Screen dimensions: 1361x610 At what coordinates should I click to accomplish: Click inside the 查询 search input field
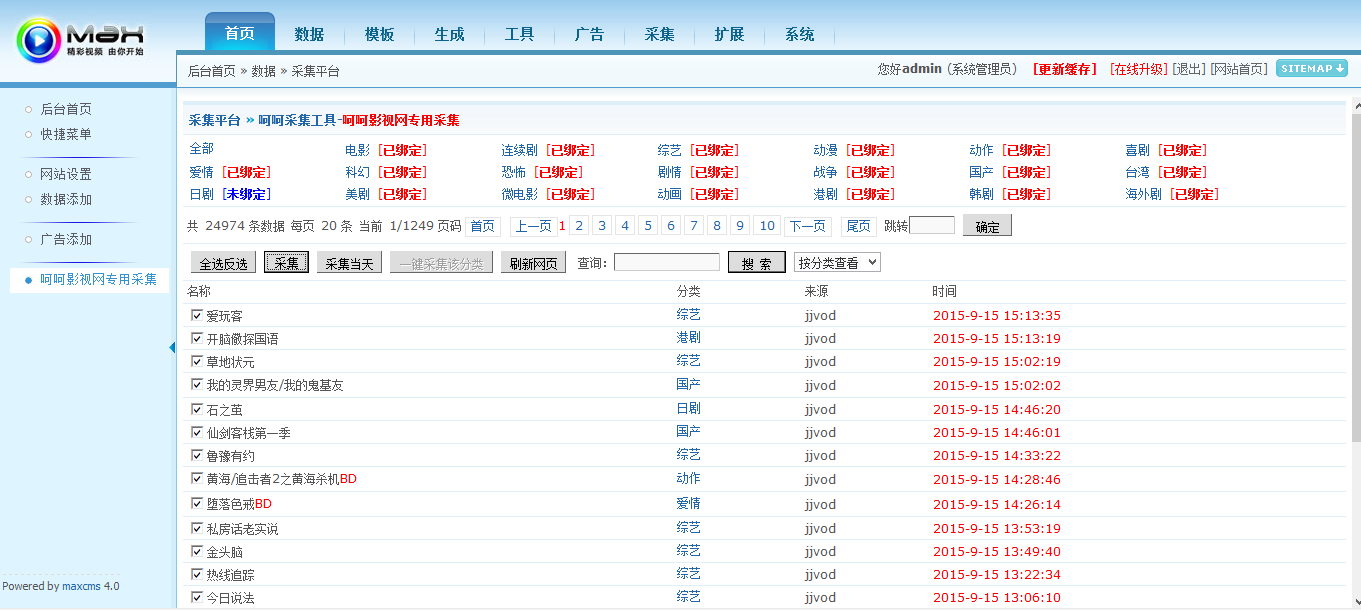tap(666, 262)
